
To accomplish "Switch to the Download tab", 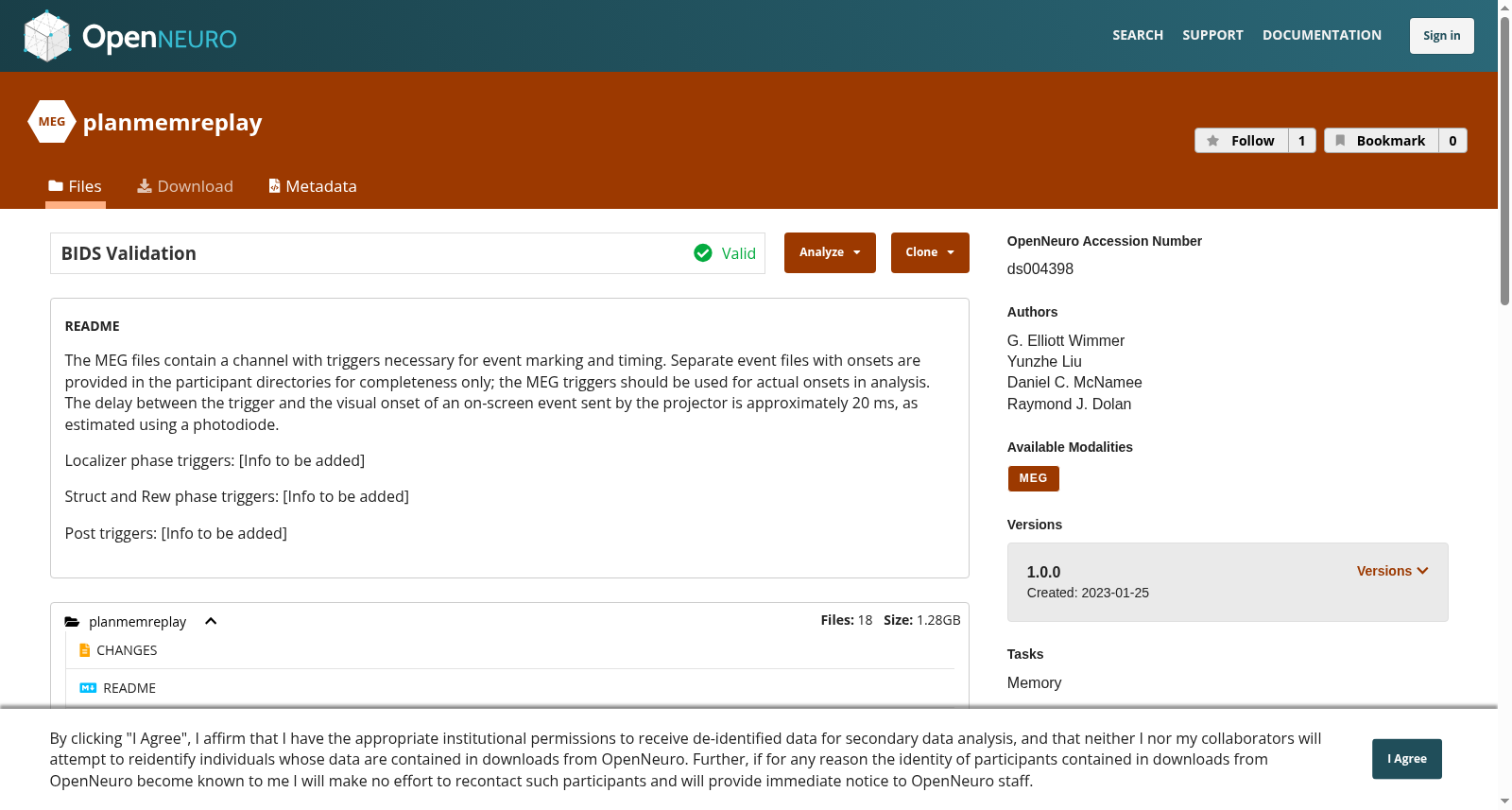I will point(185,186).
